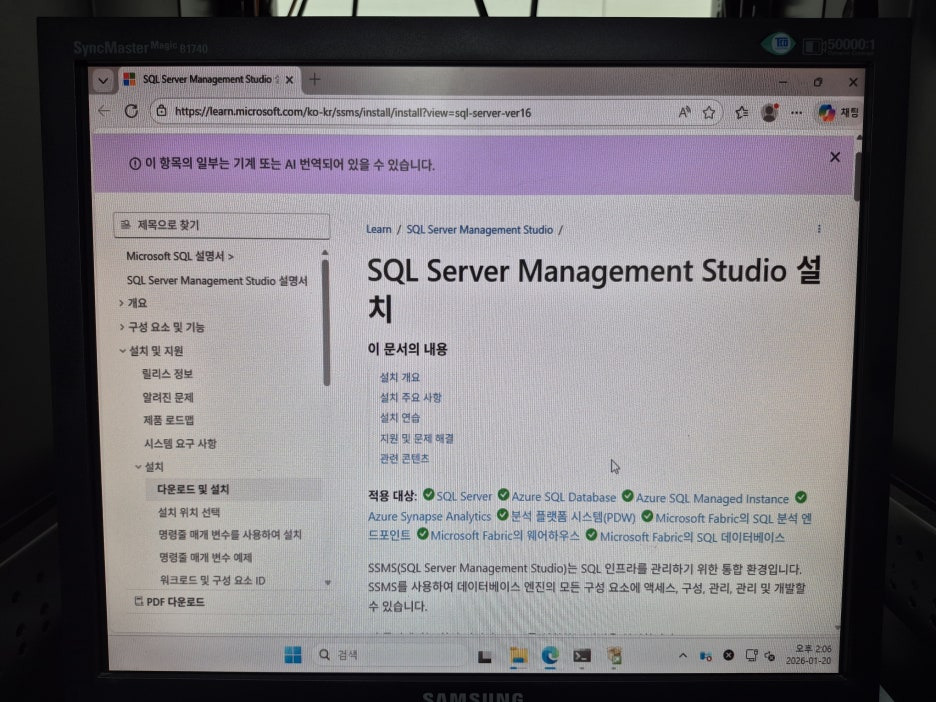This screenshot has height=702, width=936.
Task: Open browser profile avatar
Action: (x=769, y=112)
